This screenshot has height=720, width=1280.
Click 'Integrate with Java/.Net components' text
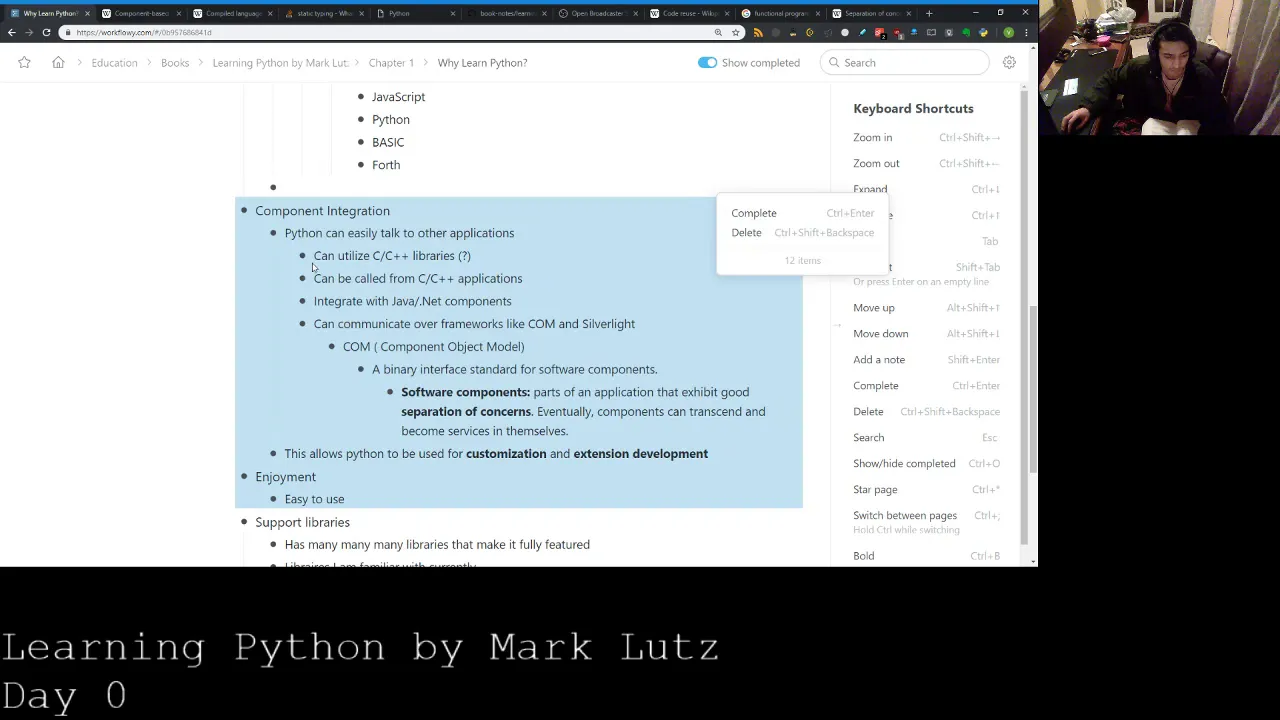412,301
